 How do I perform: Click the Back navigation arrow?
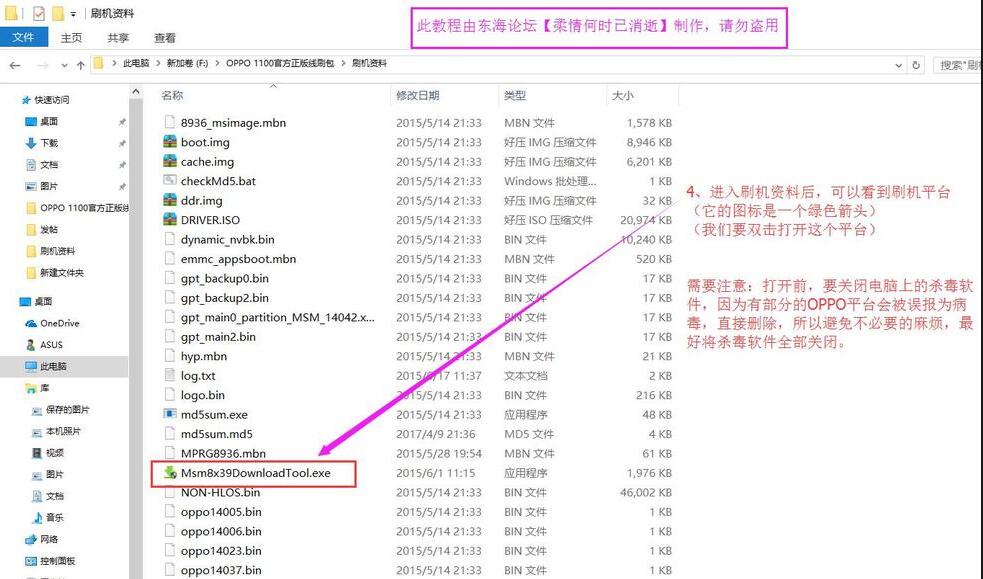(16, 65)
